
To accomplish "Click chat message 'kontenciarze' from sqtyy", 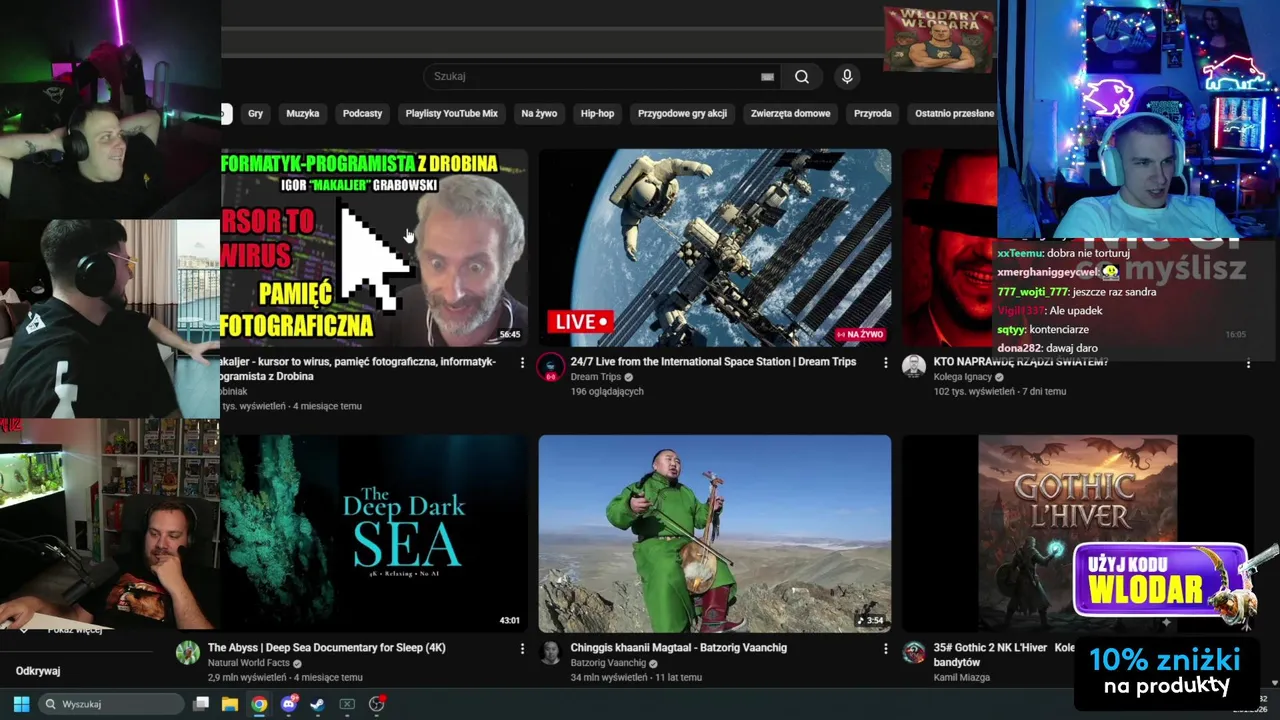I will click(1043, 330).
